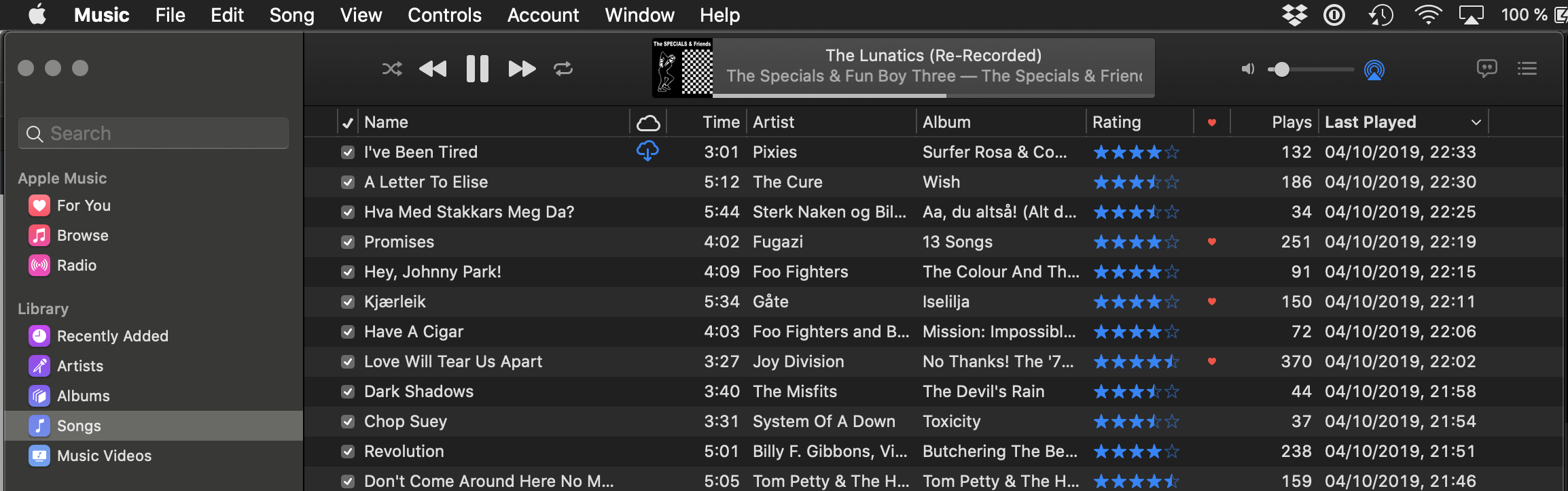Viewport: 1568px width, 491px height.
Task: Click the Search field
Action: (154, 133)
